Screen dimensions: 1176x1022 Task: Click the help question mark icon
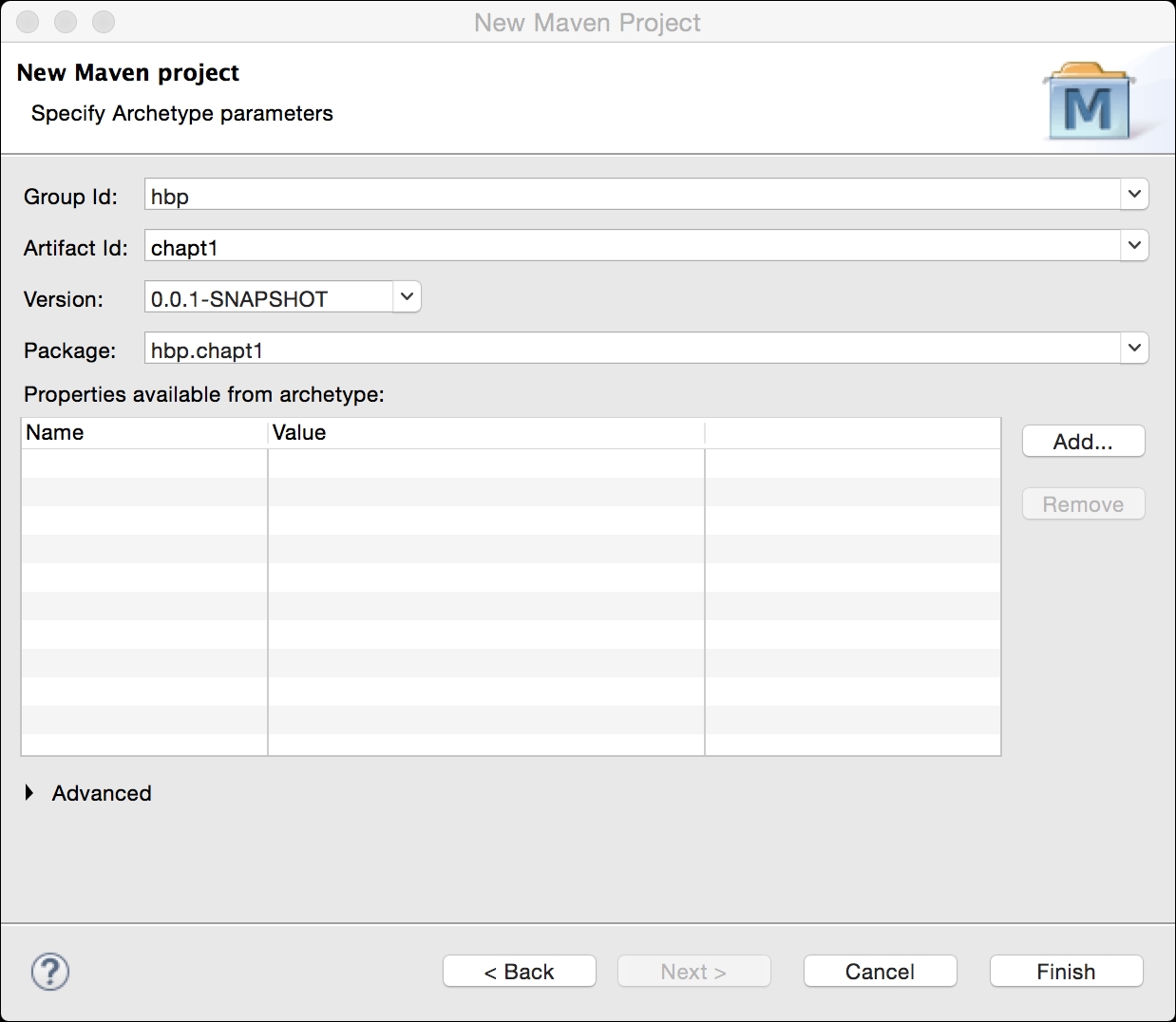click(50, 972)
